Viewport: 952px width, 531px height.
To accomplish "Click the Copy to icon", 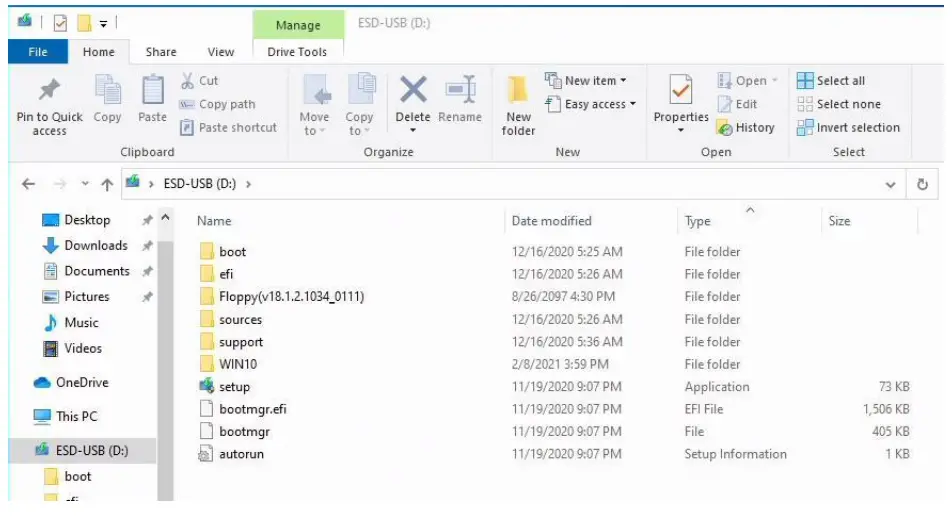I will click(361, 90).
